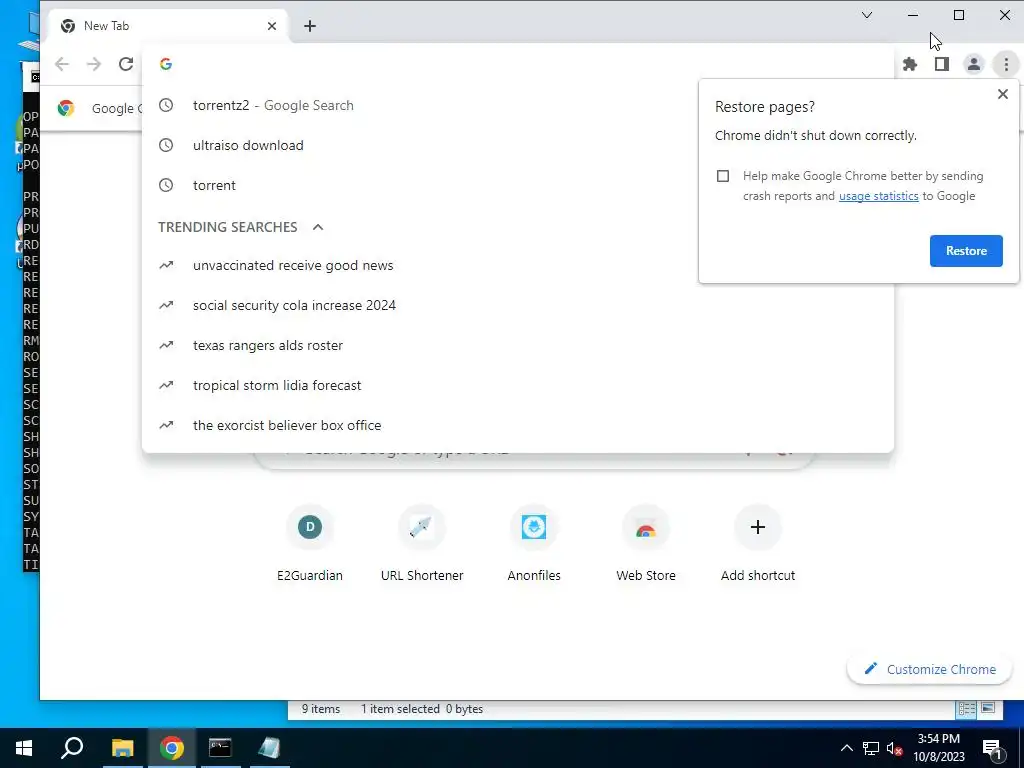Viewport: 1024px width, 768px height.
Task: Open the E2Guardian shortcut
Action: tap(310, 543)
